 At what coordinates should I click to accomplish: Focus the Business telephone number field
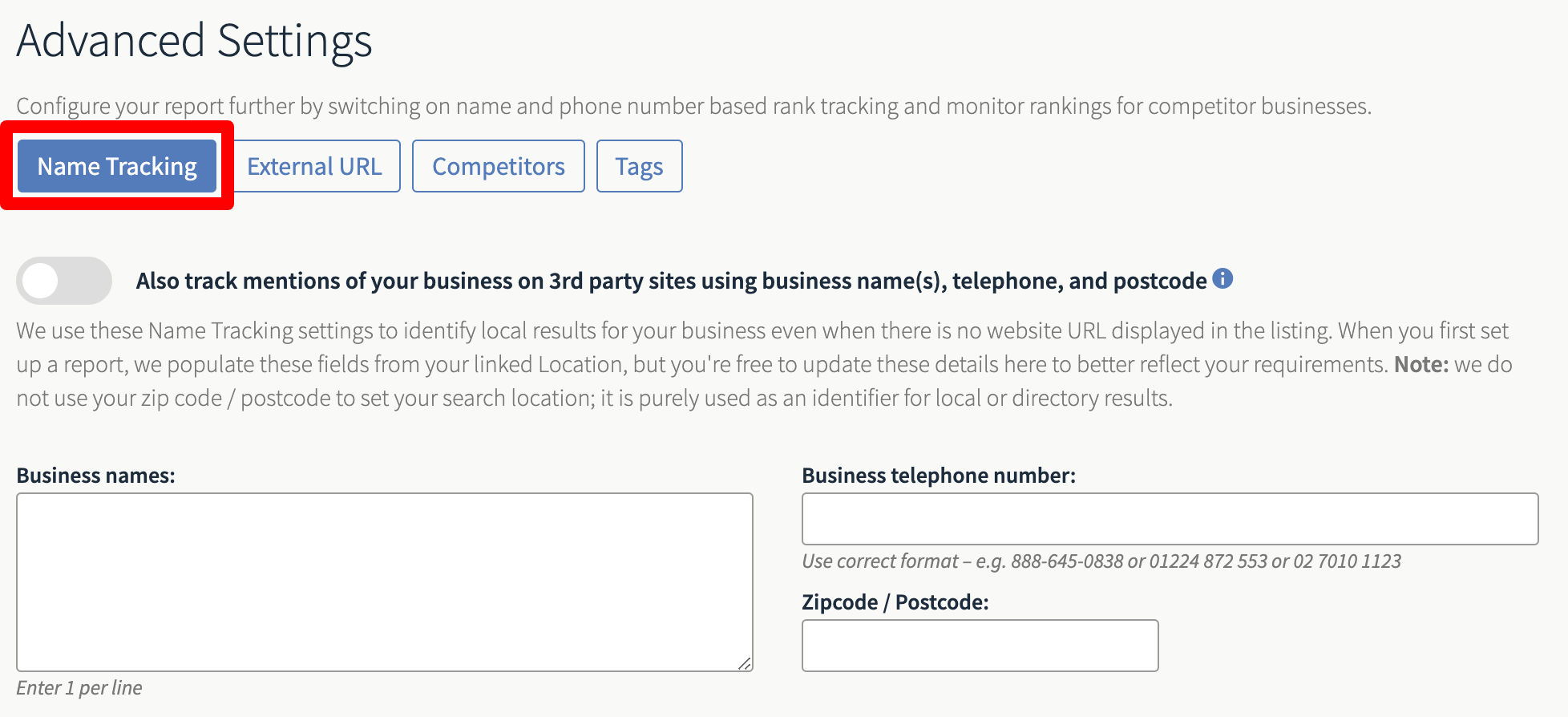pyautogui.click(x=1170, y=519)
